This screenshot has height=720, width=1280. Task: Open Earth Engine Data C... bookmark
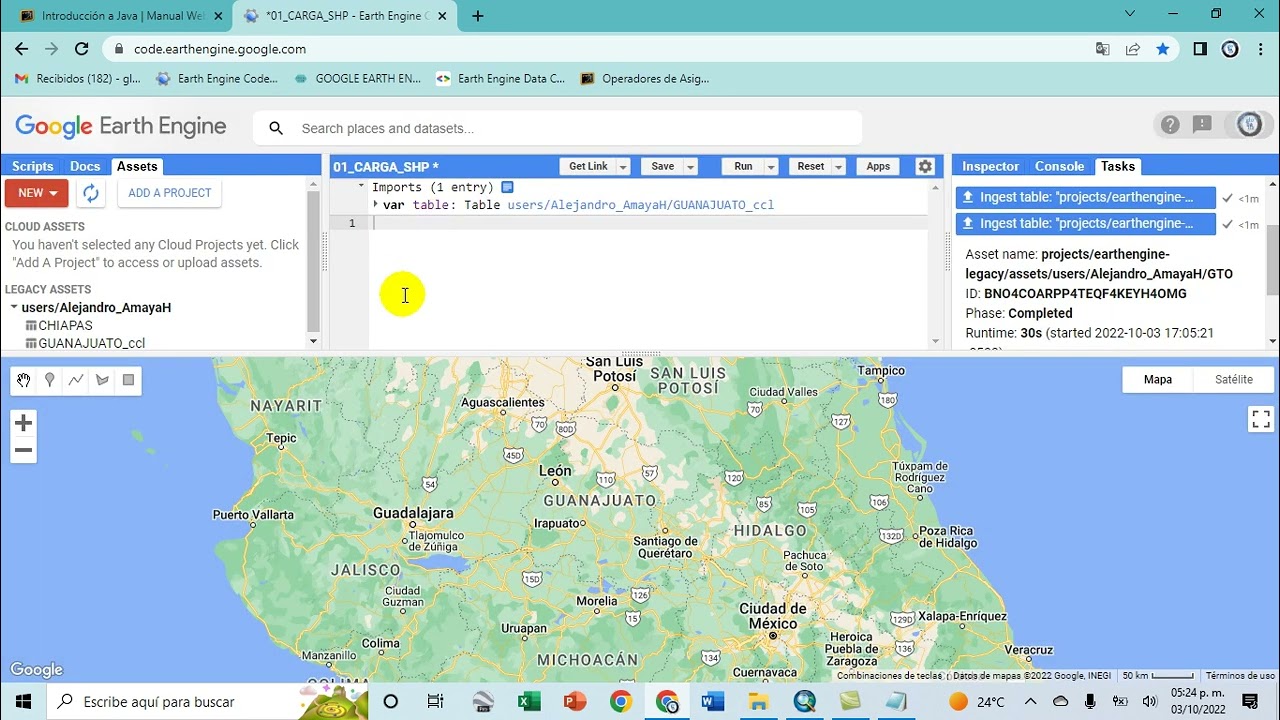(x=500, y=78)
